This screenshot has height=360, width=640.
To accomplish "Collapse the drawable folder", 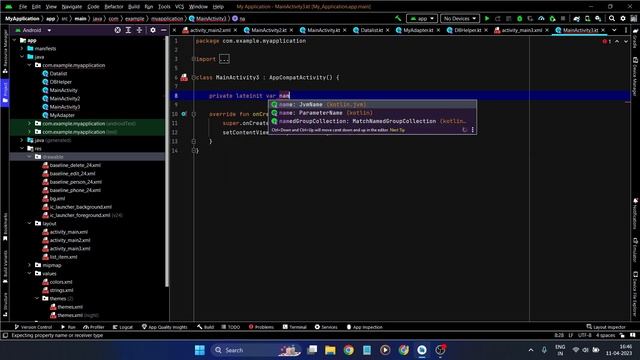I will pos(29,157).
